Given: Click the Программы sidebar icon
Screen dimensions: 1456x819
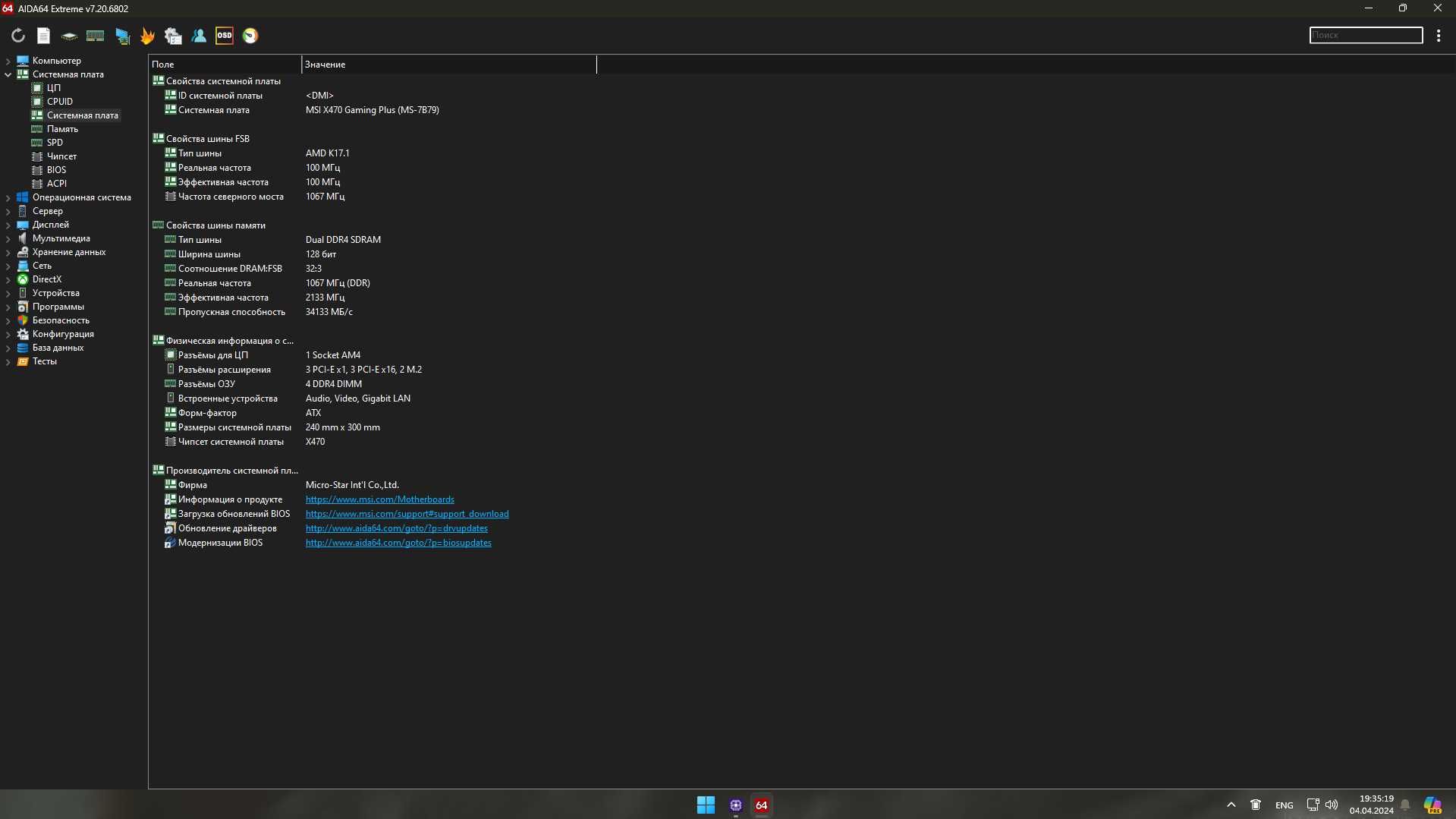Looking at the screenshot, I should tap(23, 307).
